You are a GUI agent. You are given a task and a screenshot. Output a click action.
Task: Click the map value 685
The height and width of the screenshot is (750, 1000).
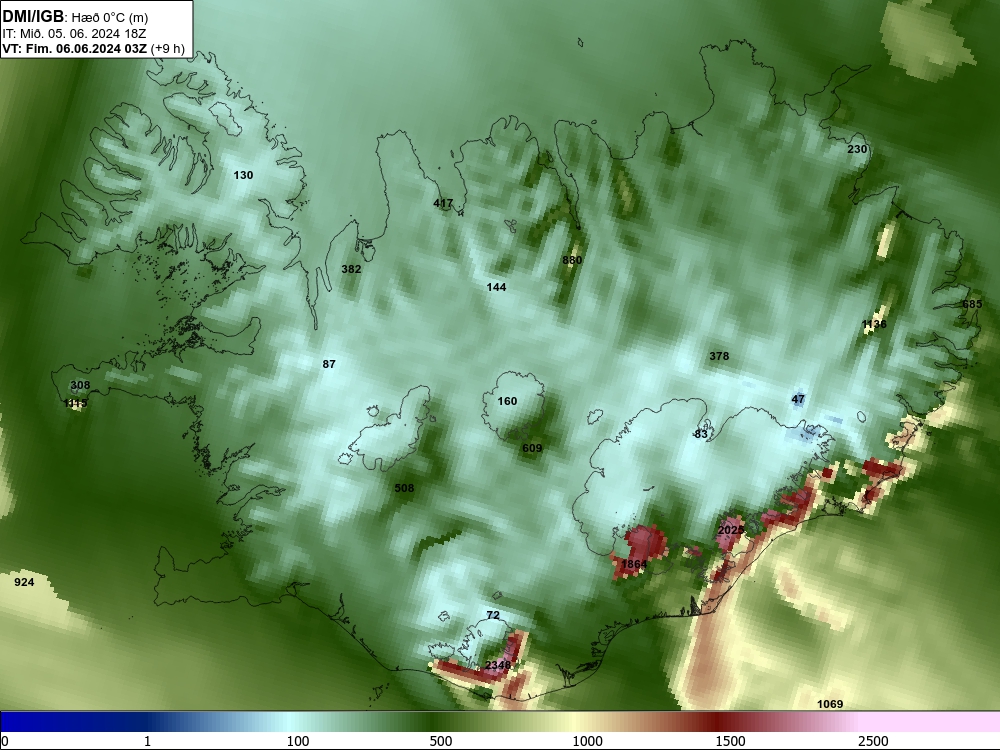tap(972, 304)
